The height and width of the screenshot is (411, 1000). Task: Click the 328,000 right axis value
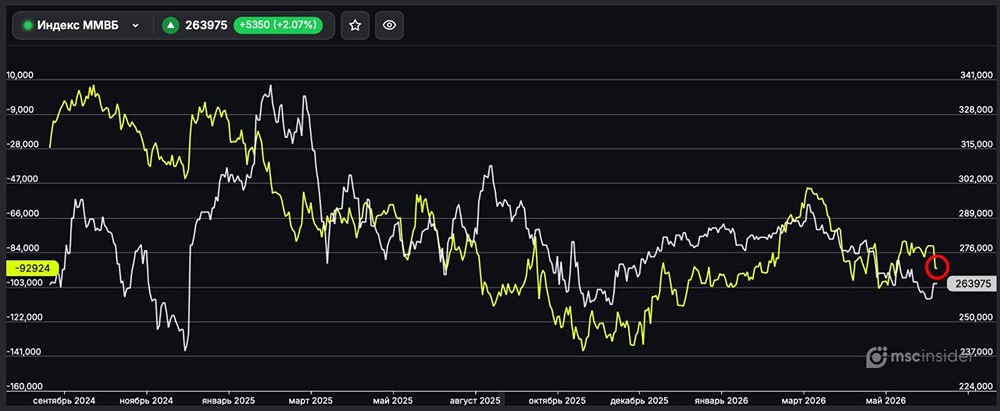[975, 110]
